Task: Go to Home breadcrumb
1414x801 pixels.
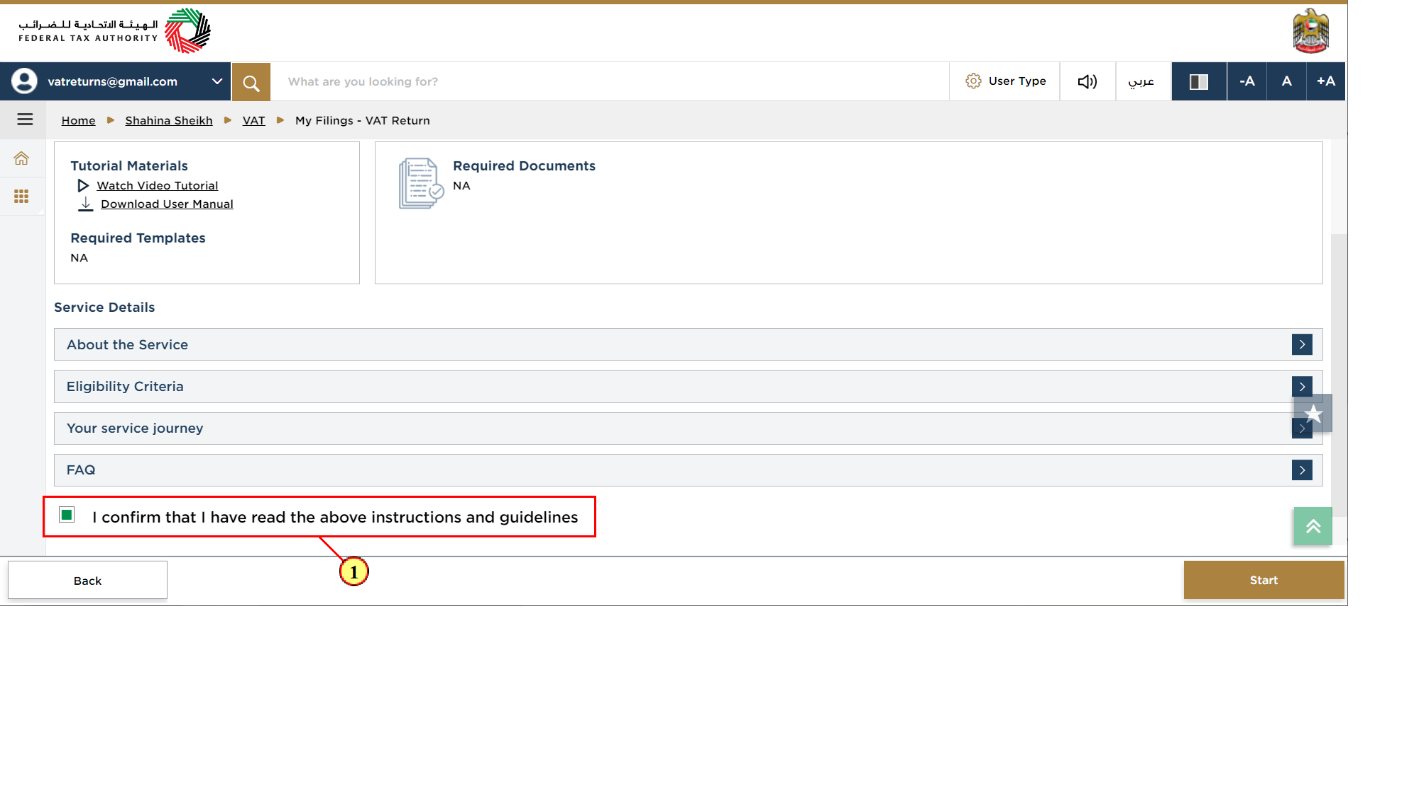Action: (78, 120)
